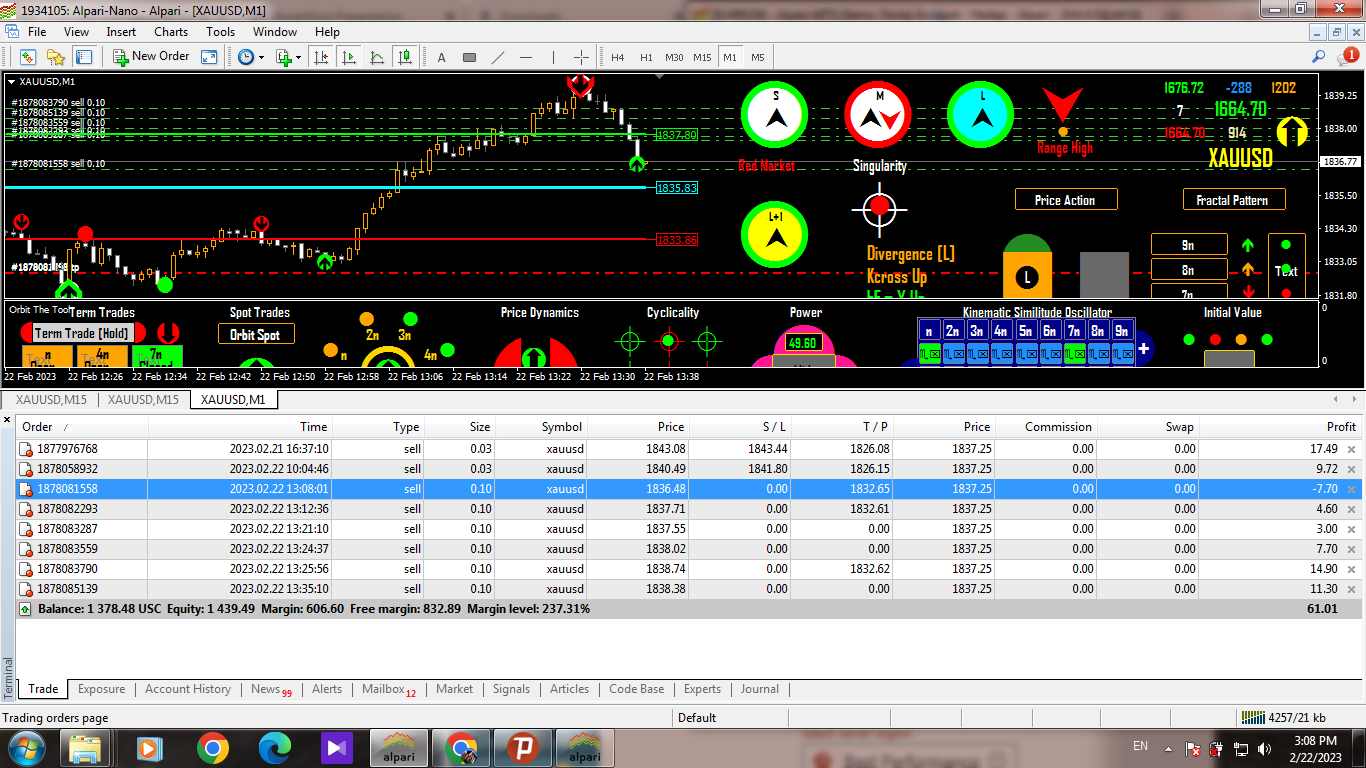
Task: Open the Charts menu
Action: 171,32
